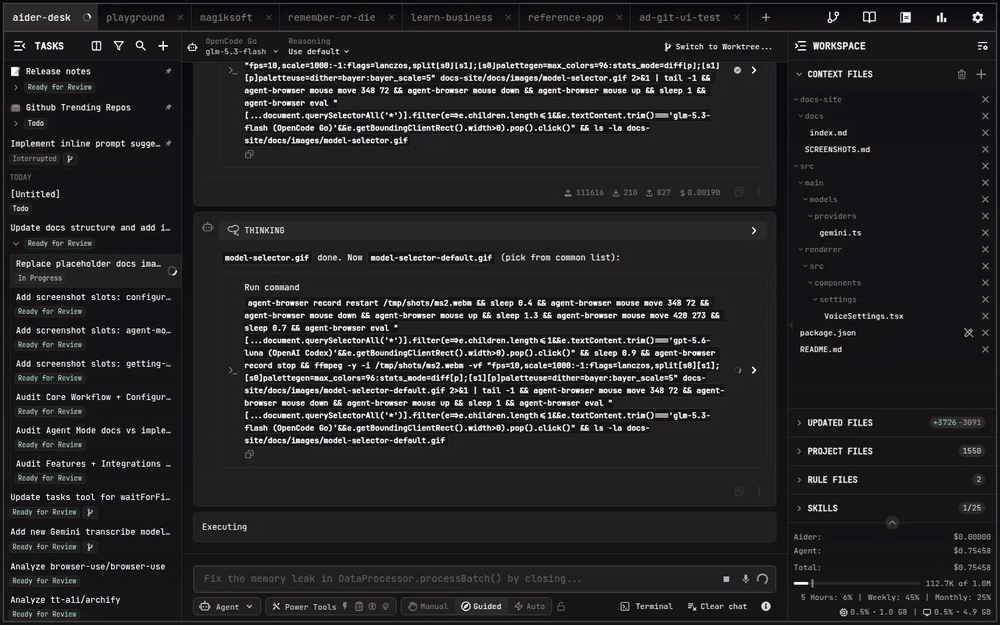The image size is (1000, 625).
Task: Switch to the learn-business project tab
Action: pos(452,18)
